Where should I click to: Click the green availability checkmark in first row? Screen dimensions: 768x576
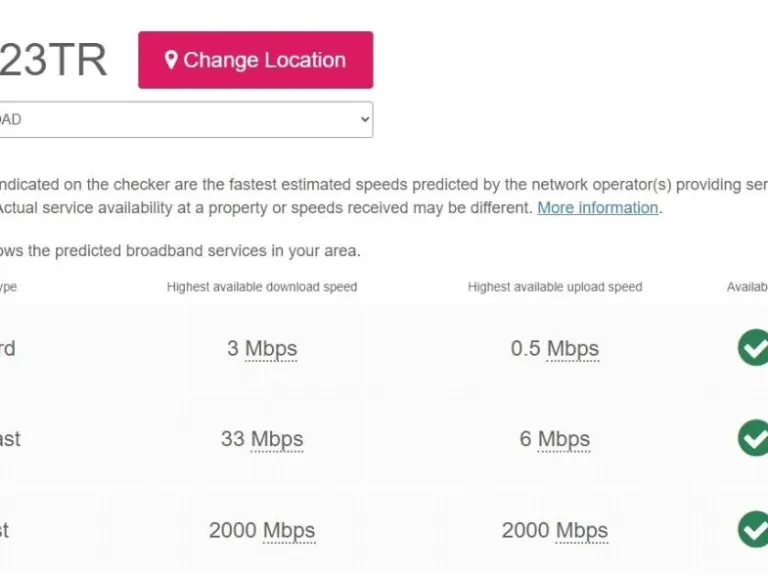753,348
